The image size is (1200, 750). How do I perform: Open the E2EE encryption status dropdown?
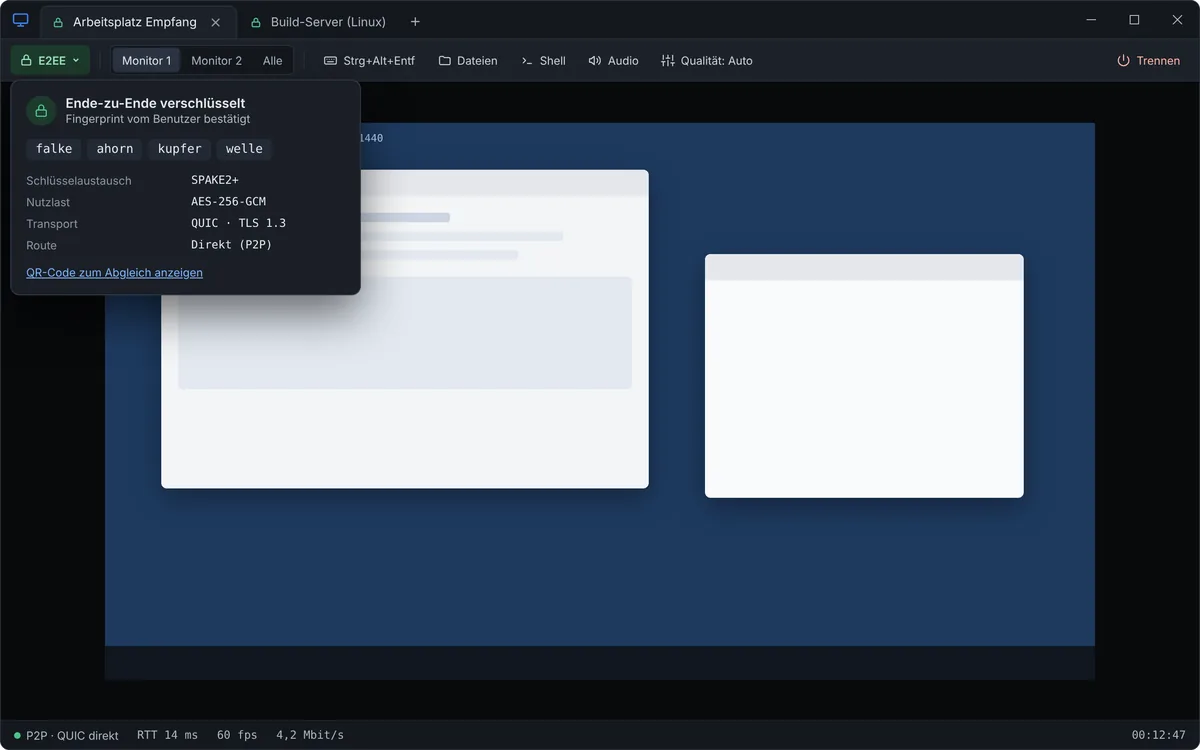(50, 60)
